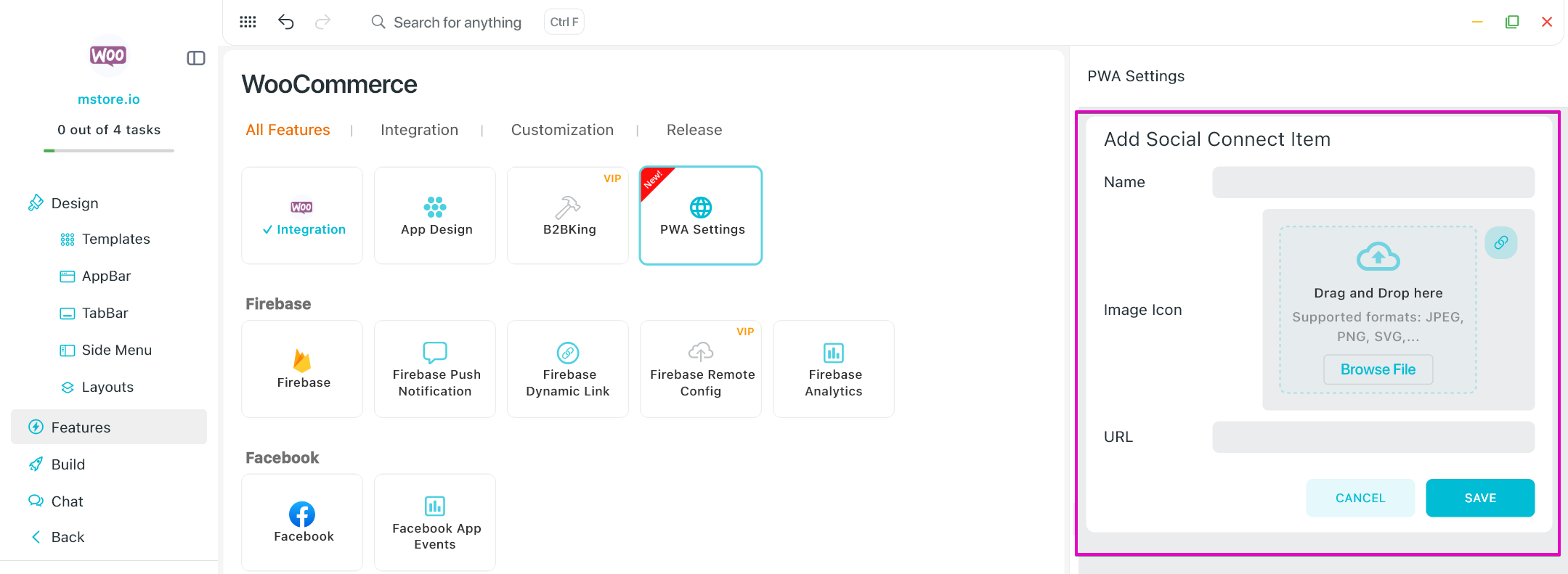
Task: Toggle the sidebar collapse icon
Action: [196, 58]
